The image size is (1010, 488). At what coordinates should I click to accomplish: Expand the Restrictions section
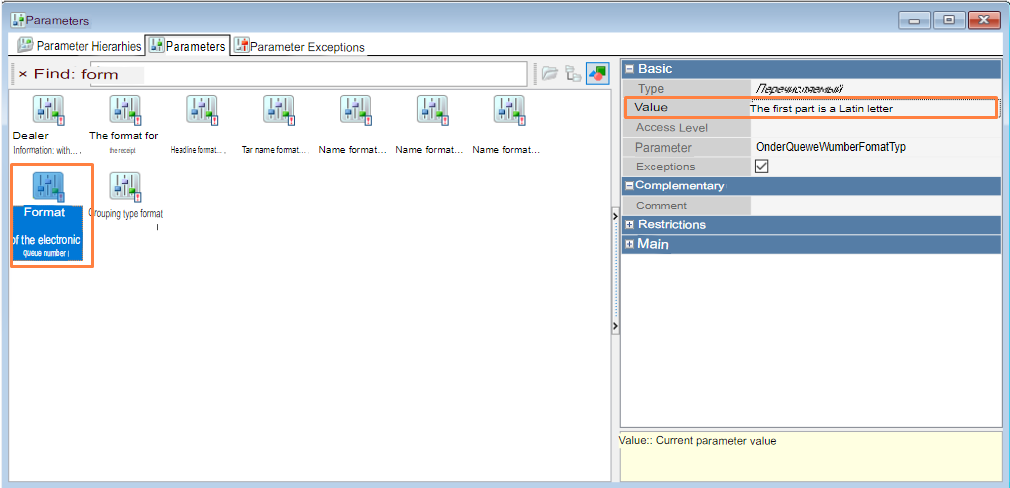tap(630, 225)
